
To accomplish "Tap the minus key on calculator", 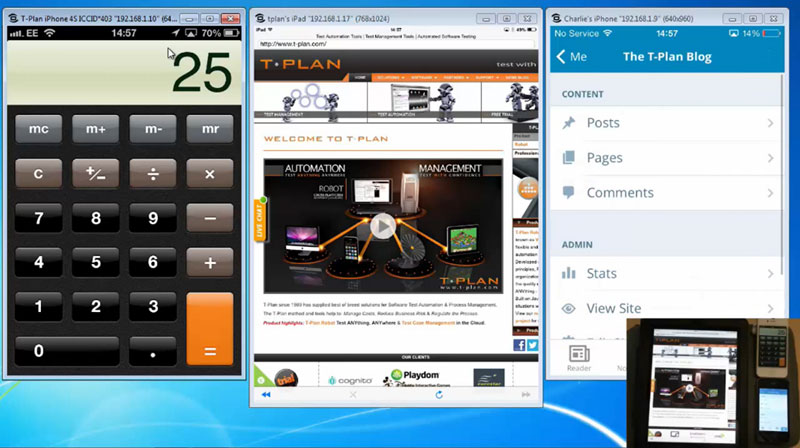I will coord(210,218).
